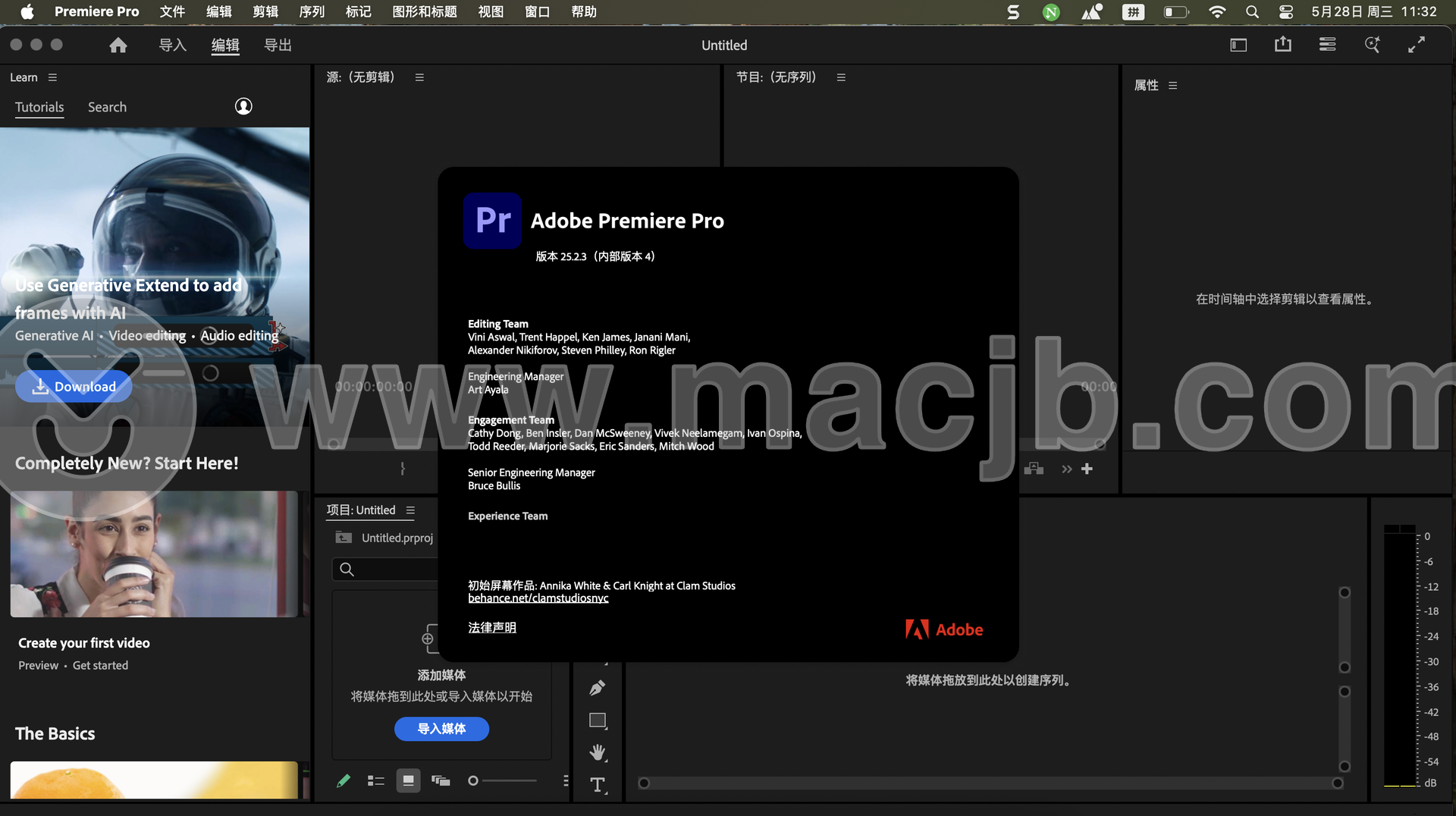Switch project panel to freeform view
Image resolution: width=1456 pixels, height=816 pixels.
tap(441, 780)
